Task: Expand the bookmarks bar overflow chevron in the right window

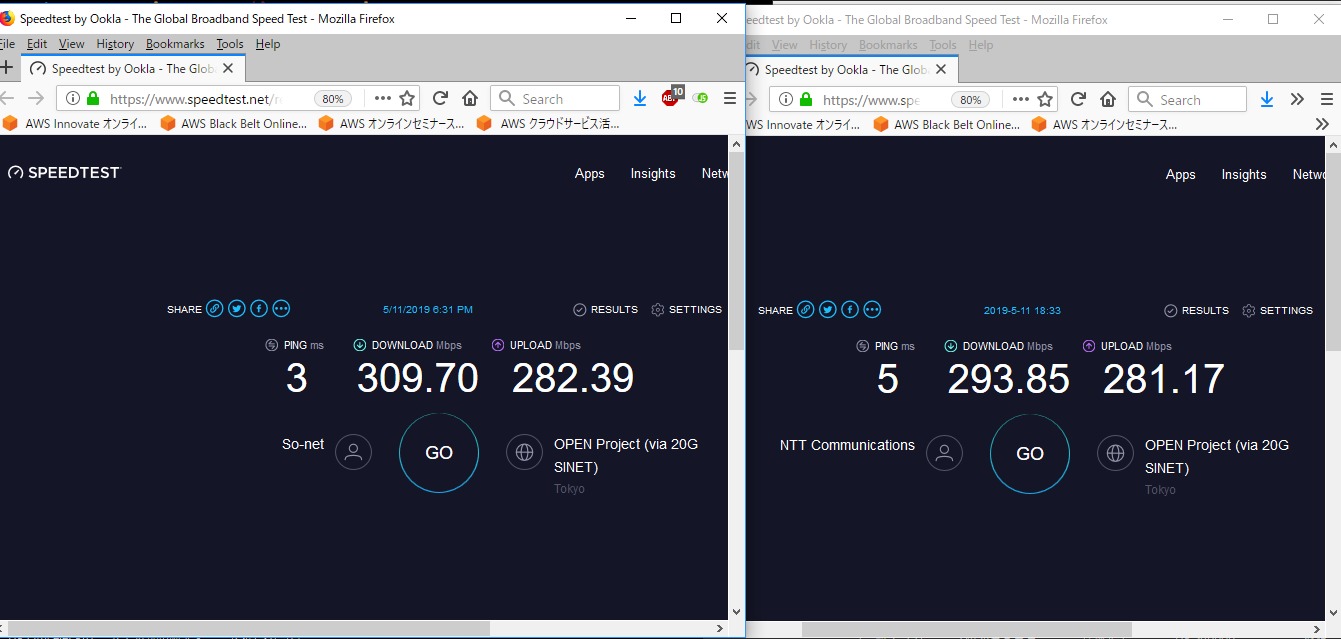Action: pyautogui.click(x=1323, y=125)
